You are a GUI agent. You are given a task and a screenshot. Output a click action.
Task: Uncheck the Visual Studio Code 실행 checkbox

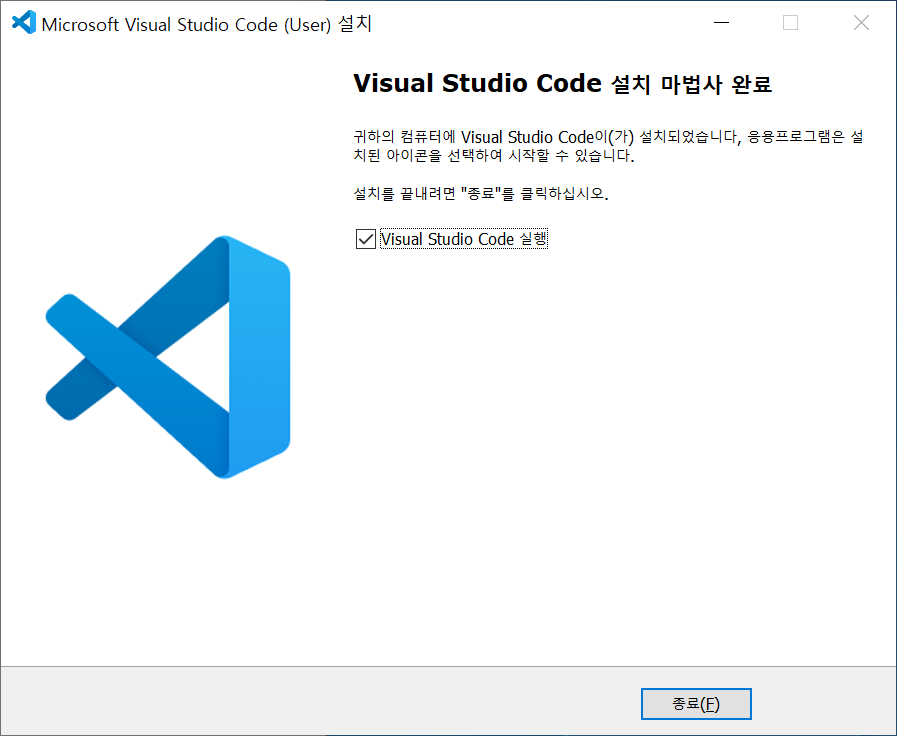tap(366, 239)
